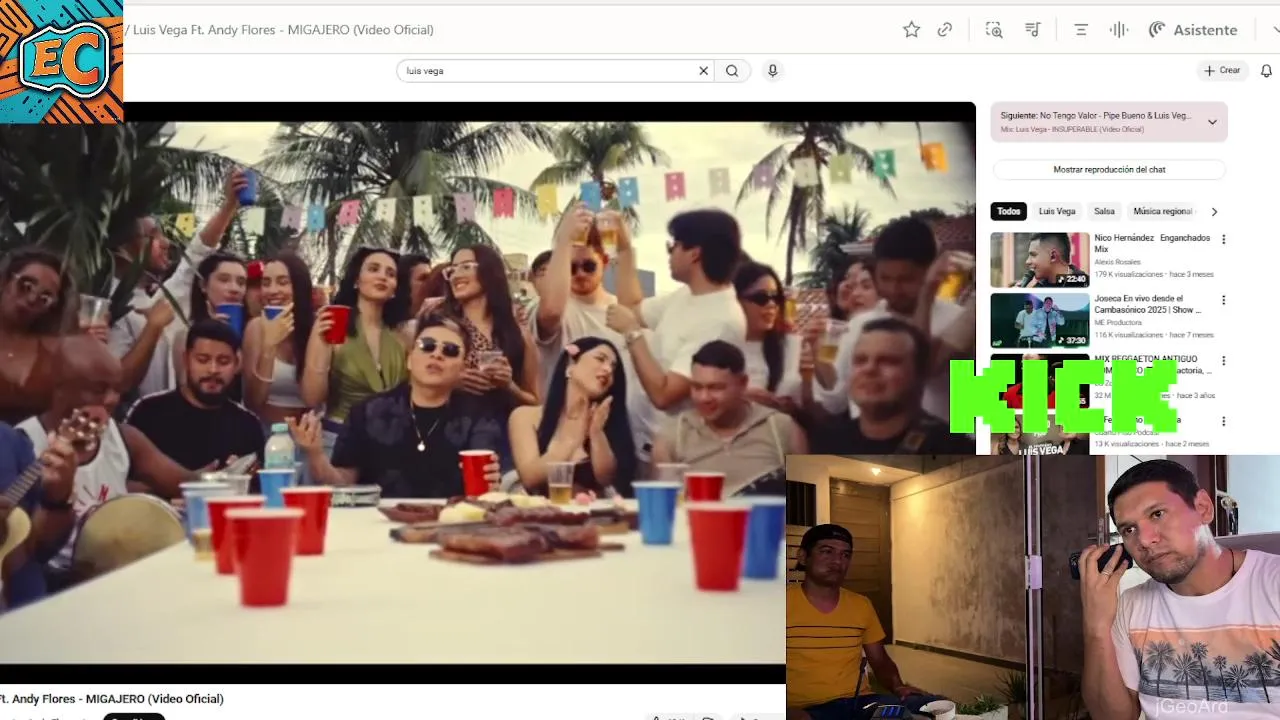Click '179 K visualizaciones · hace 3 meses'

coord(1154,274)
